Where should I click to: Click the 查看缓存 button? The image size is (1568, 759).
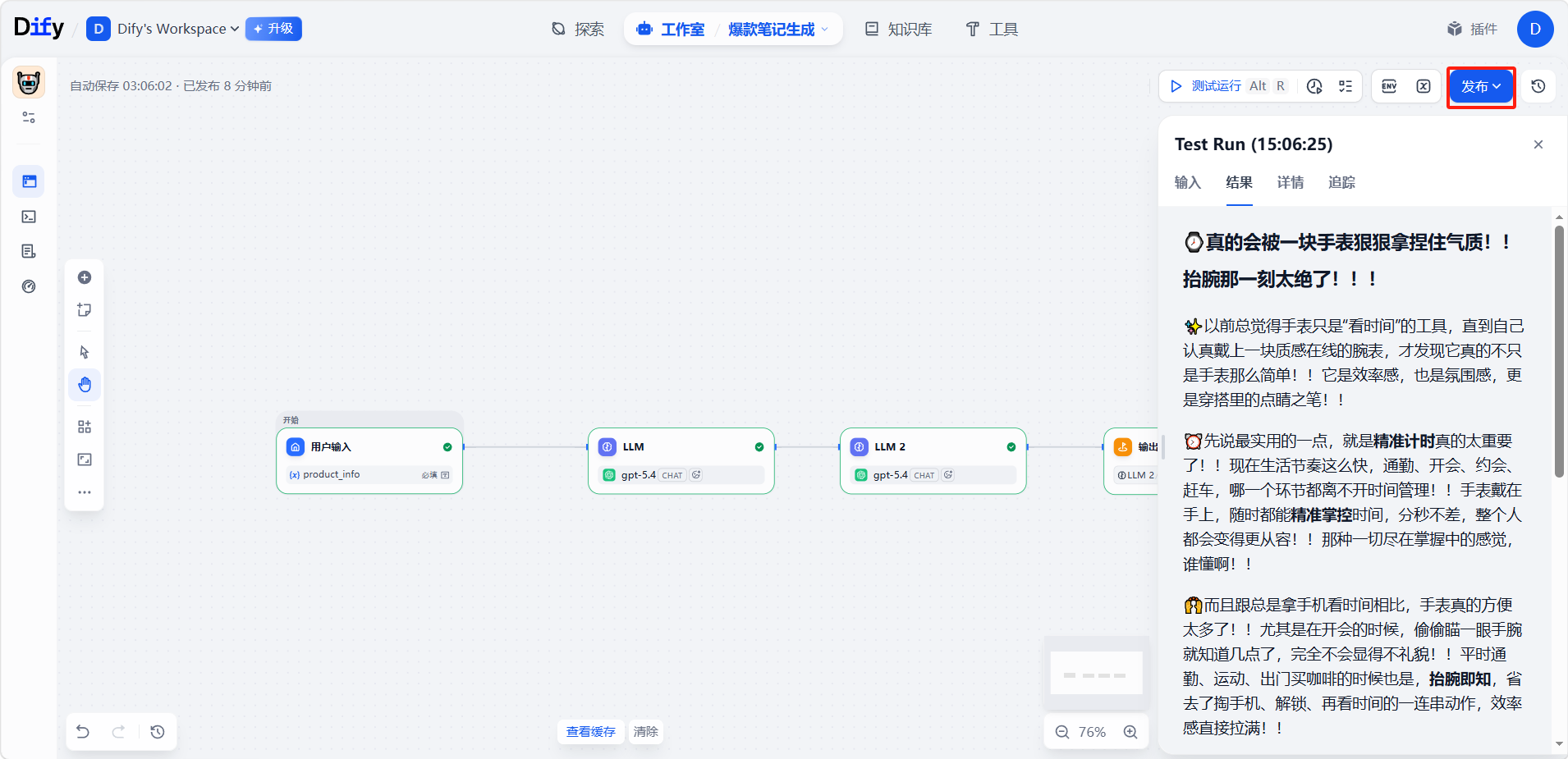tap(590, 732)
